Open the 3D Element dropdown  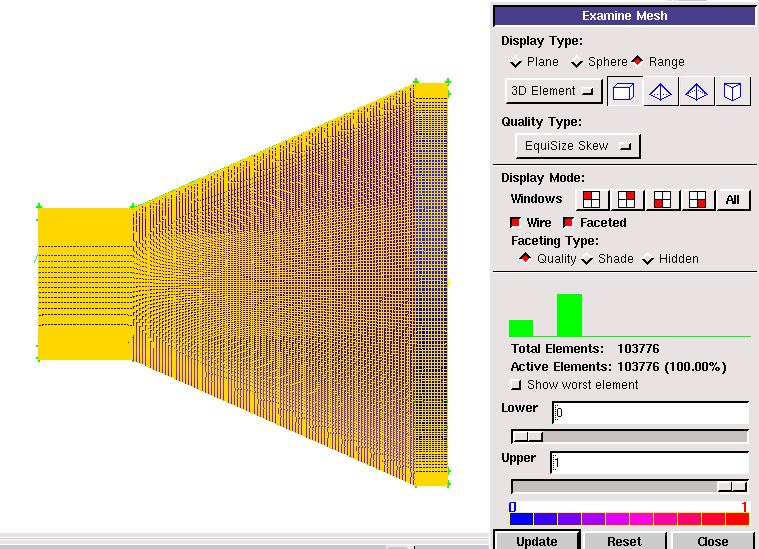click(553, 91)
